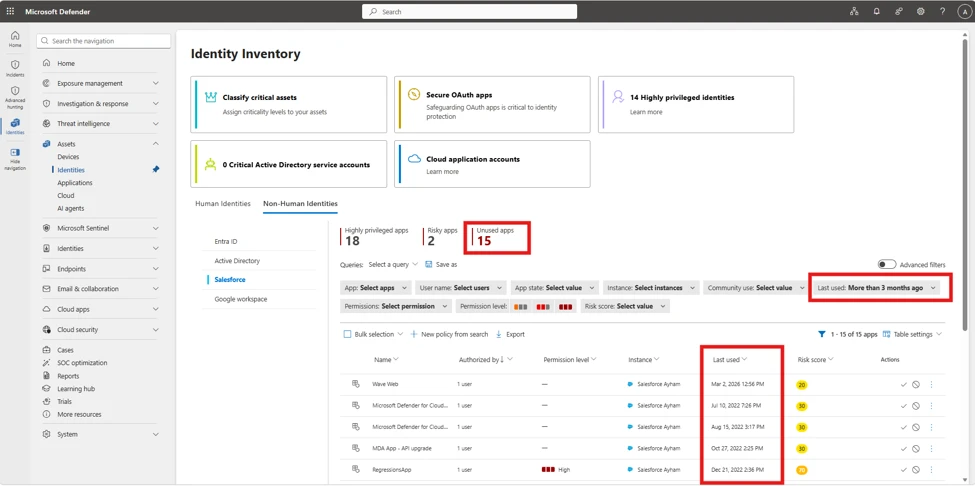Create New policy from search

(450, 334)
